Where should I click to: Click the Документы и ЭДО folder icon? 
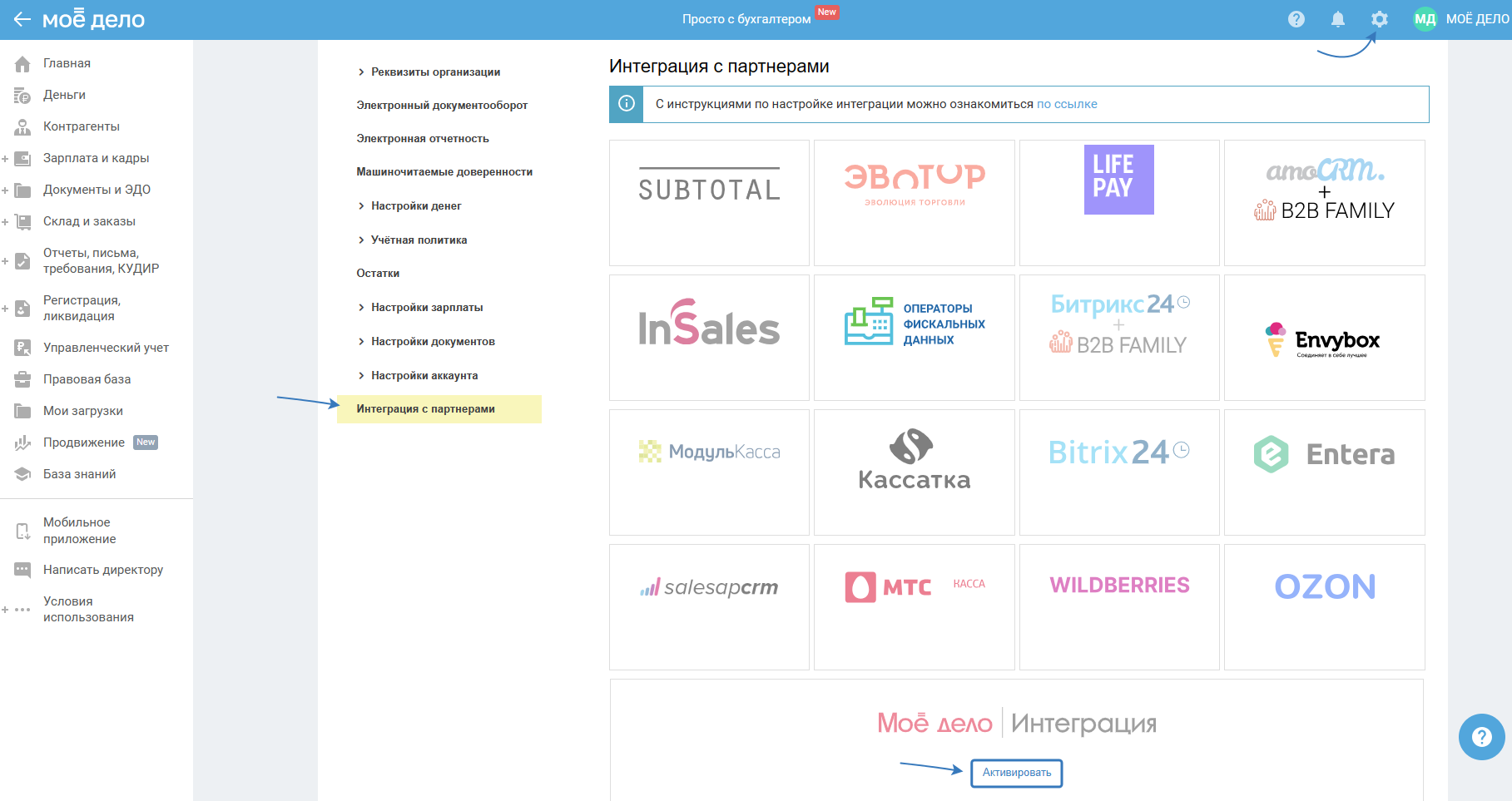22,190
